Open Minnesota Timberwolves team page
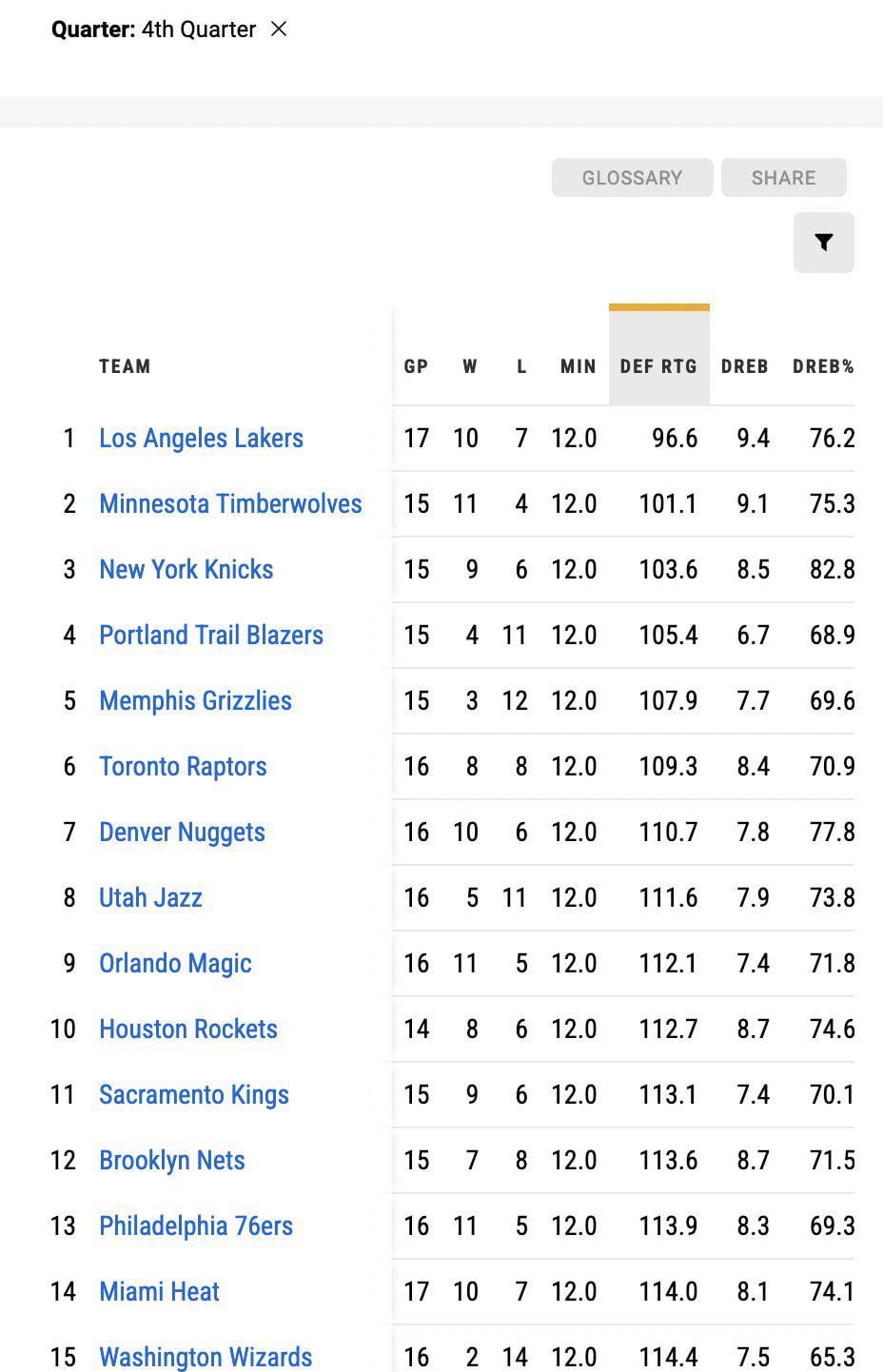The width and height of the screenshot is (883, 1372). 230,504
